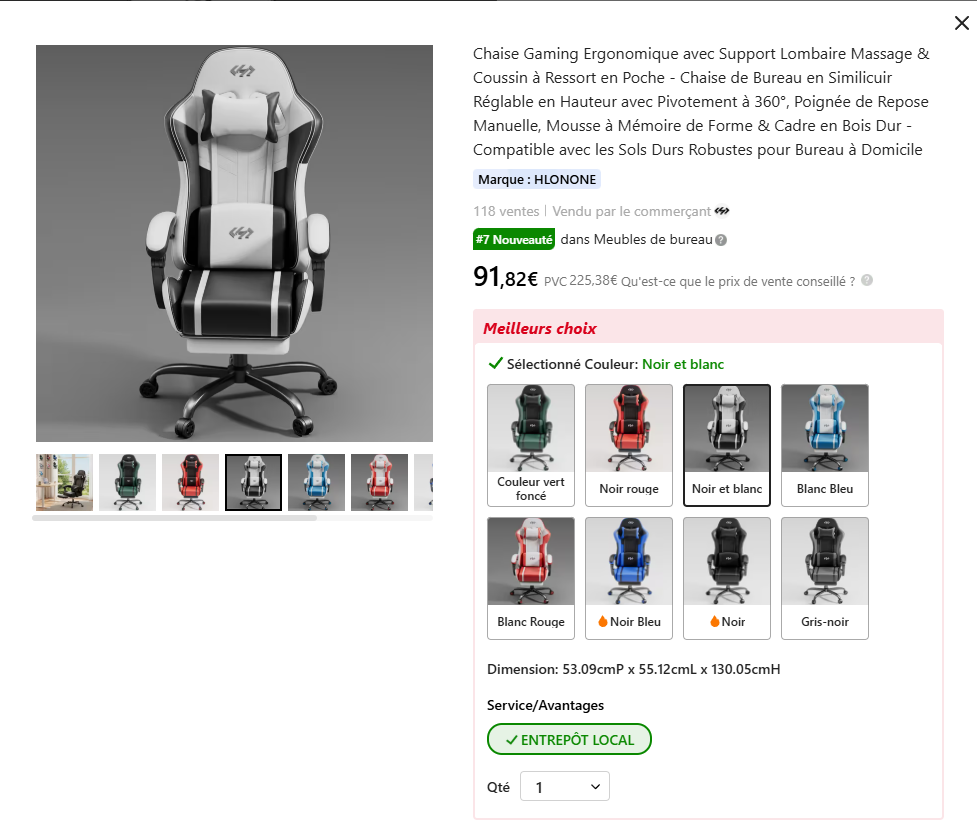The width and height of the screenshot is (977, 832).
Task: Click the '#7 Nouveauté' ranking badge
Action: click(514, 240)
